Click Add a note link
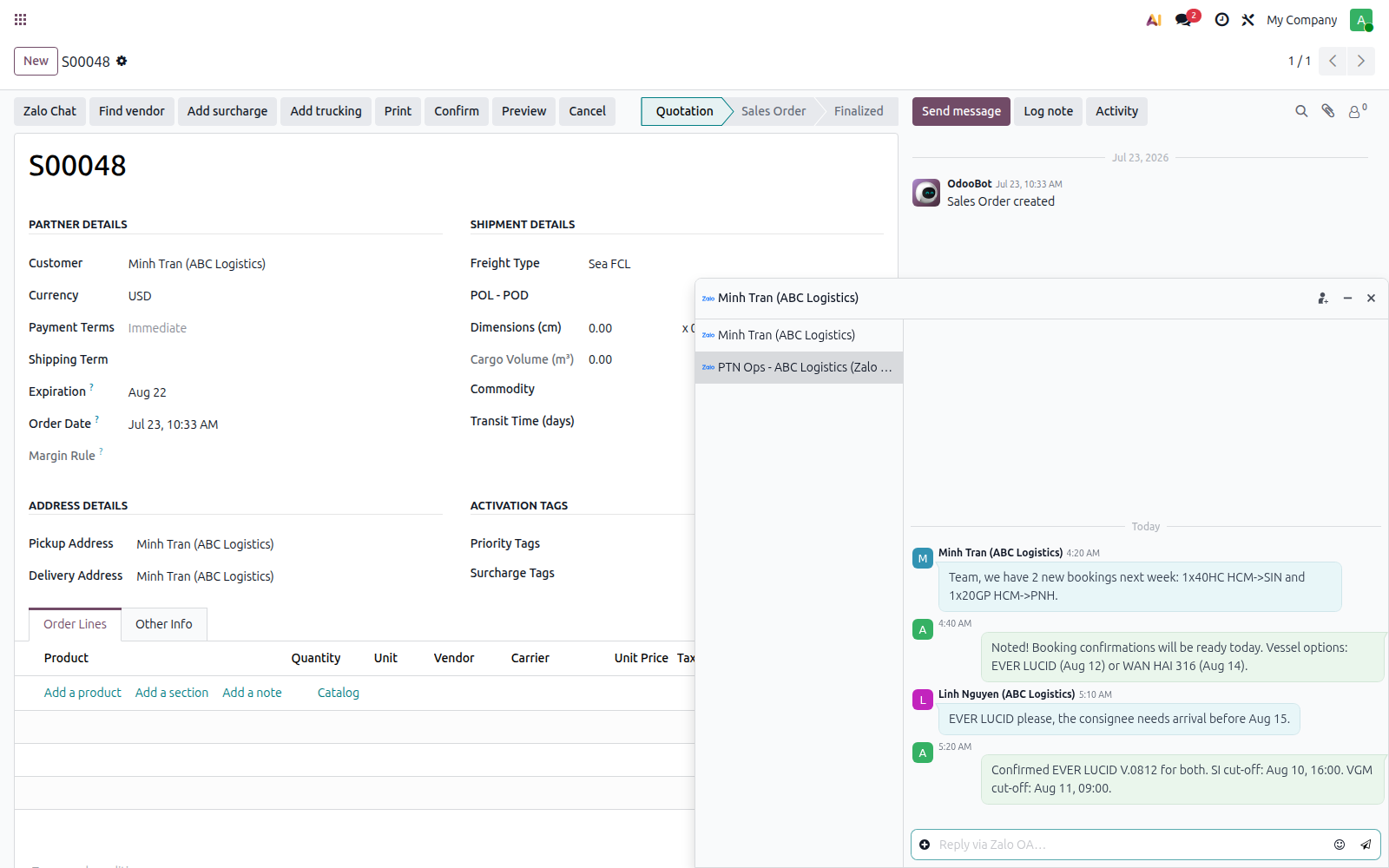Image resolution: width=1389 pixels, height=868 pixels. pyautogui.click(x=252, y=693)
